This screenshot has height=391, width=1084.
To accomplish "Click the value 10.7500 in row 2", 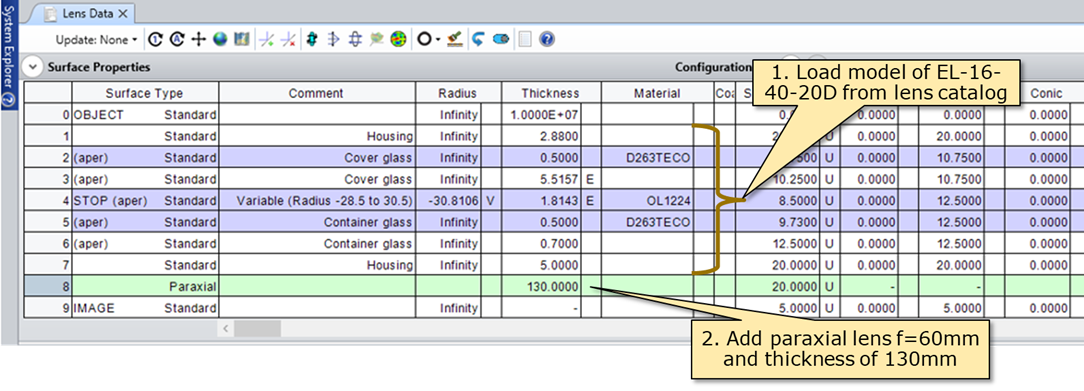I will [x=951, y=158].
